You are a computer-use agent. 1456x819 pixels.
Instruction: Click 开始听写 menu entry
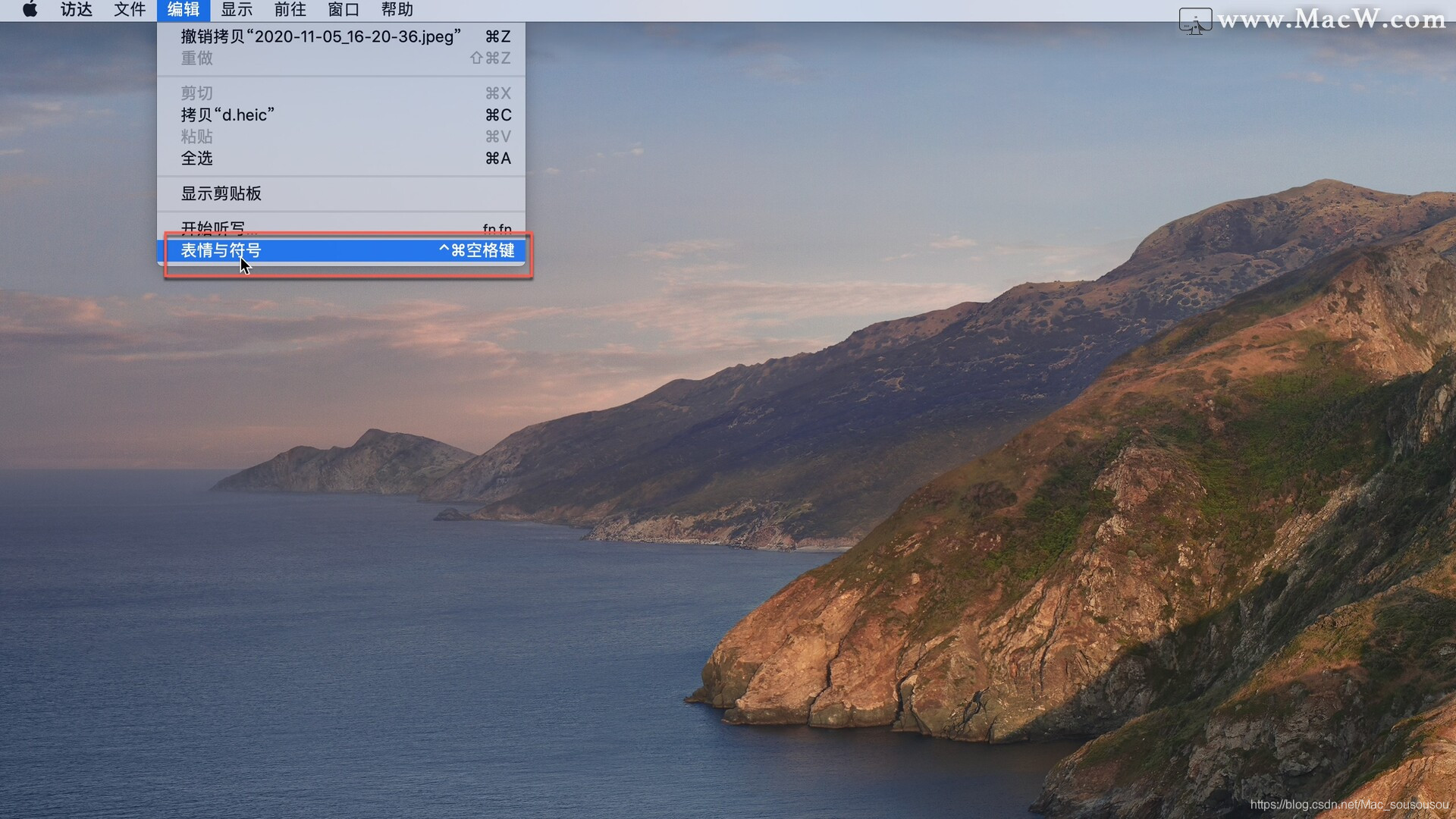[214, 226]
